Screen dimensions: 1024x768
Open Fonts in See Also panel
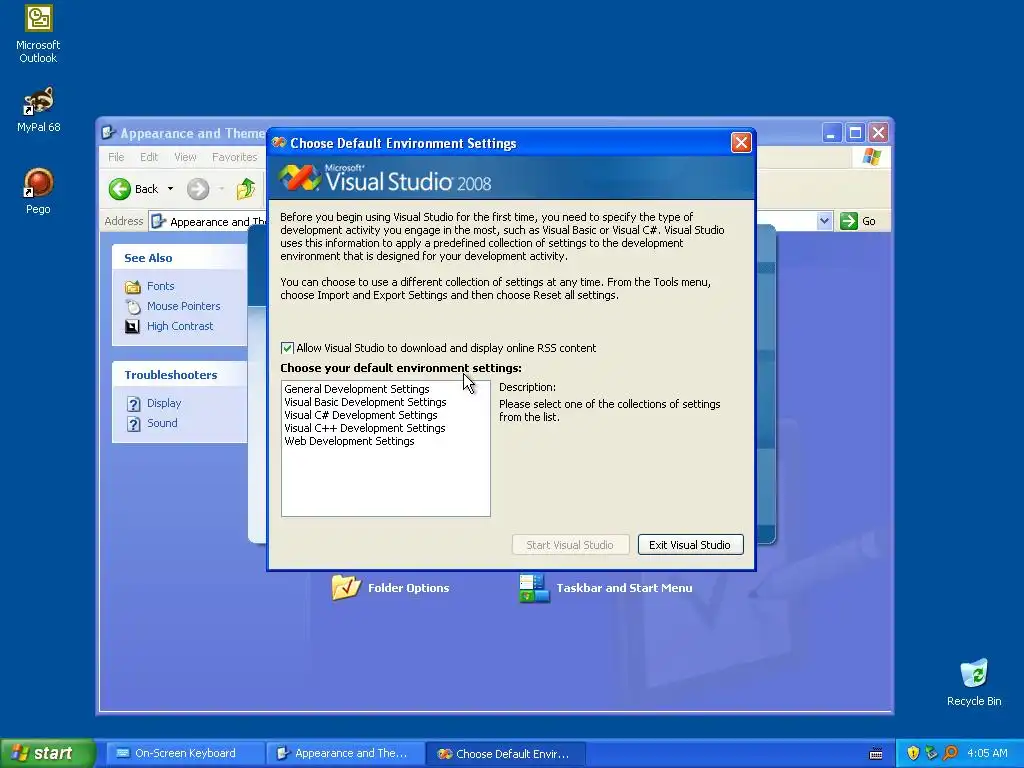pyautogui.click(x=160, y=286)
